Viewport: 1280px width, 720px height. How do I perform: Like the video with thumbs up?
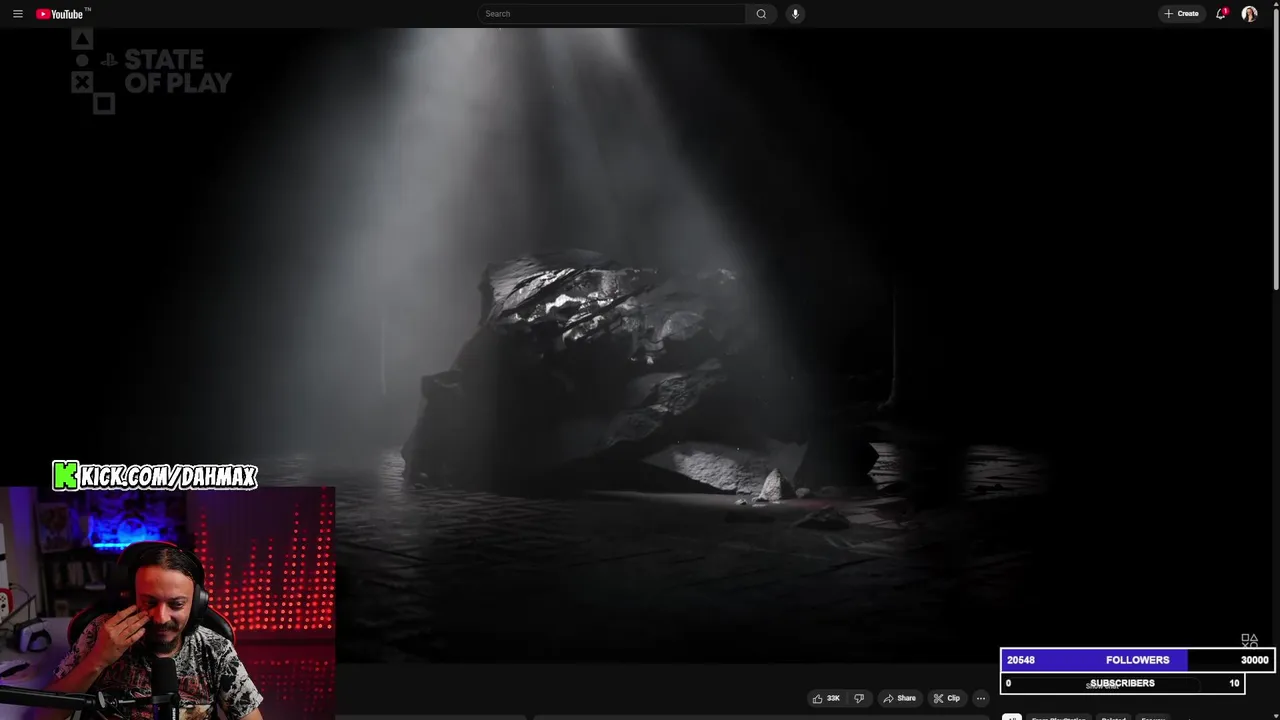pyautogui.click(x=826, y=698)
